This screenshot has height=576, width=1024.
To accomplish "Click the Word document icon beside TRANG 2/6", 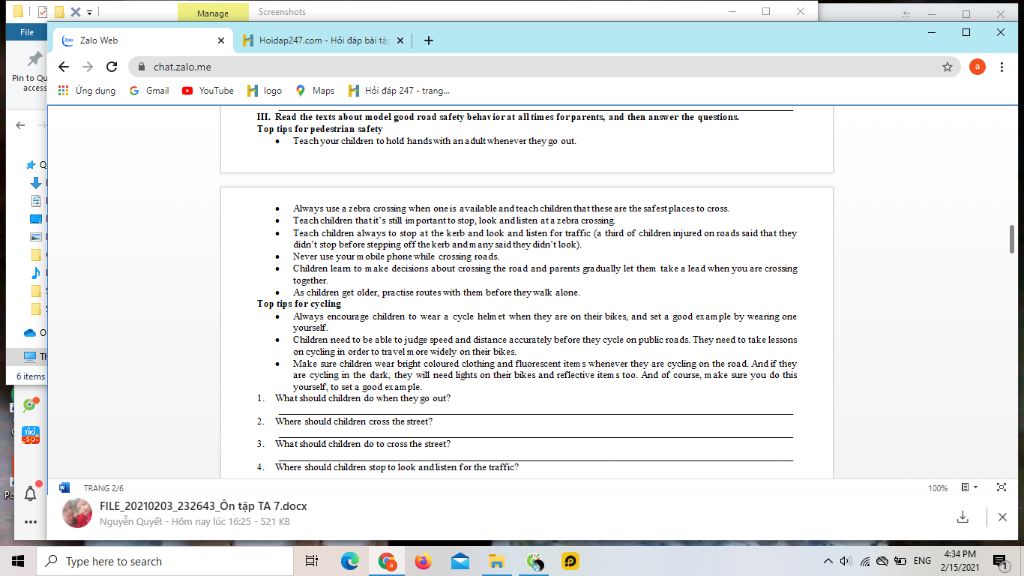I will (x=64, y=488).
